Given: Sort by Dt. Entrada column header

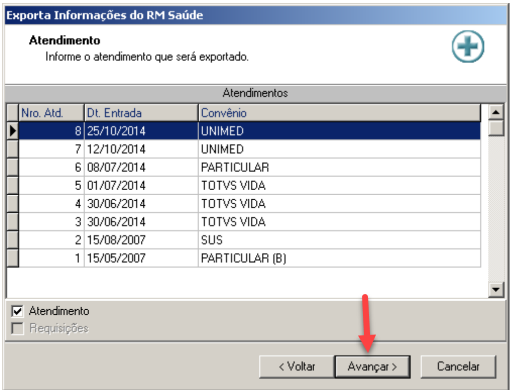Looking at the screenshot, I should point(141,113).
